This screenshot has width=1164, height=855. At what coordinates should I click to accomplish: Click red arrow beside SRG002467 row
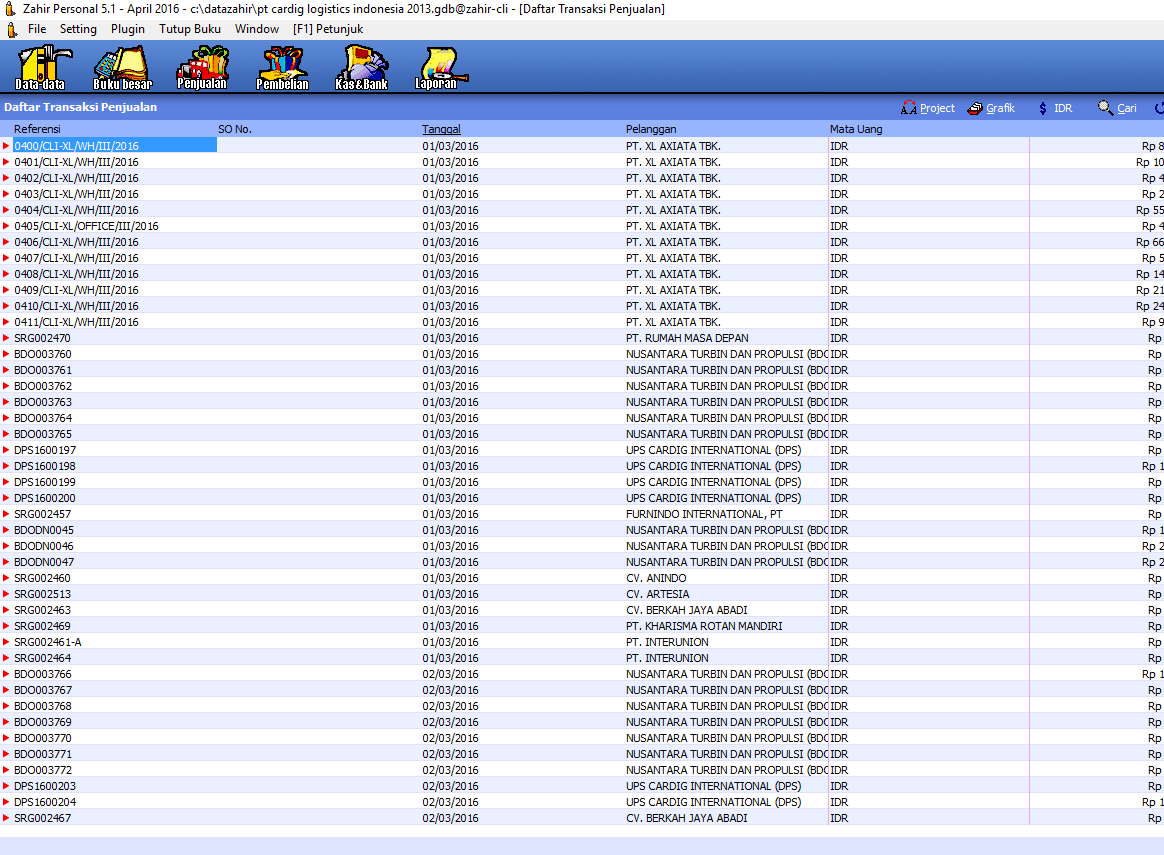[x=6, y=818]
